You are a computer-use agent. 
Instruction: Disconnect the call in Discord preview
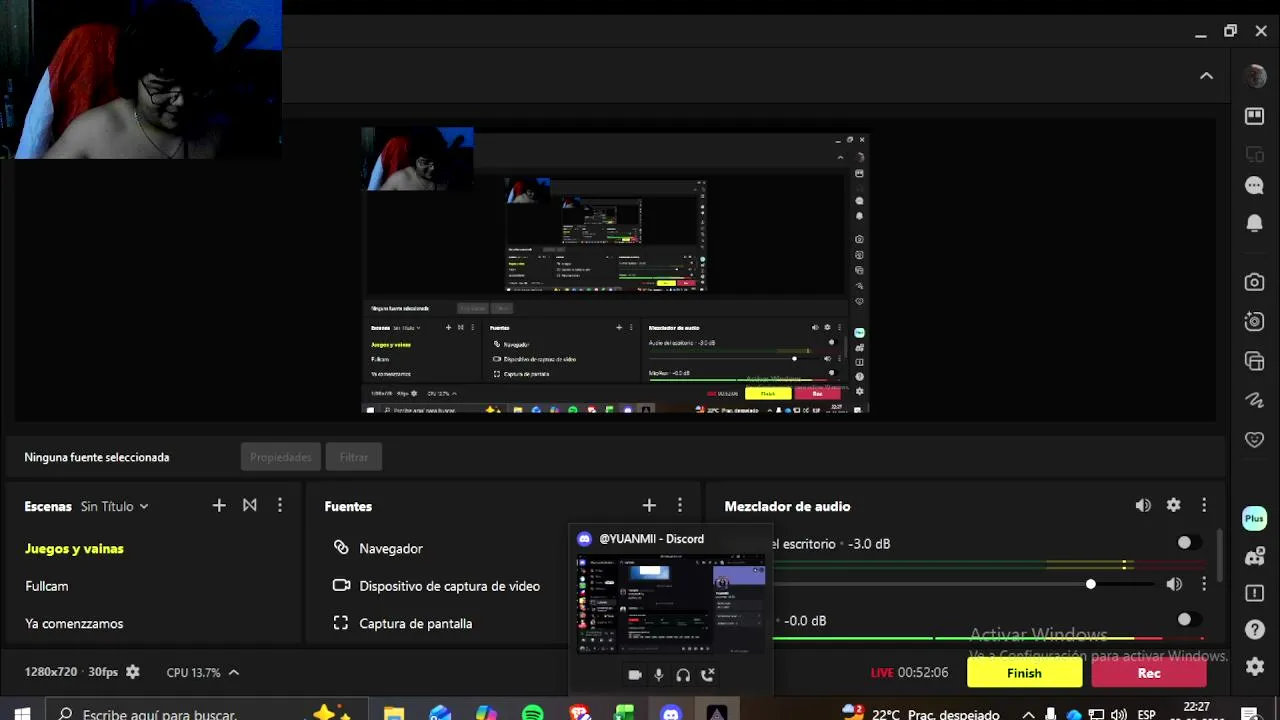click(x=708, y=675)
